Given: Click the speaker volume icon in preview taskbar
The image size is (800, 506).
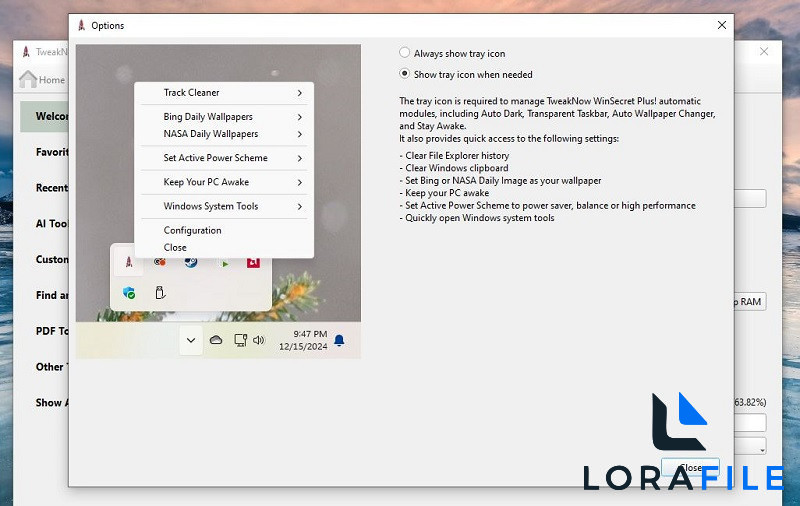Looking at the screenshot, I should click(259, 340).
